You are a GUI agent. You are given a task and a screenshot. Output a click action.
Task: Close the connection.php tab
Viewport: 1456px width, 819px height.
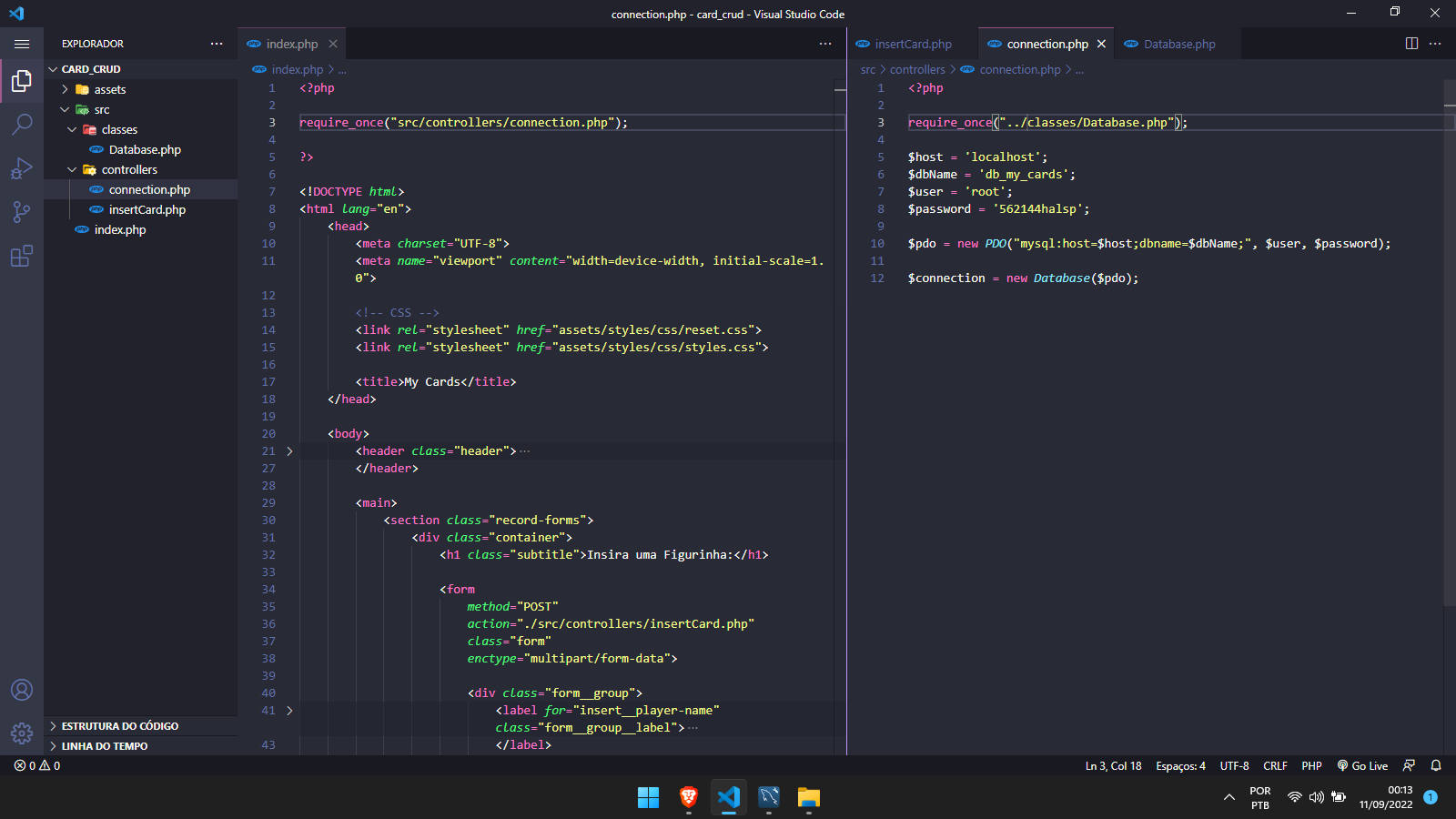(1101, 44)
